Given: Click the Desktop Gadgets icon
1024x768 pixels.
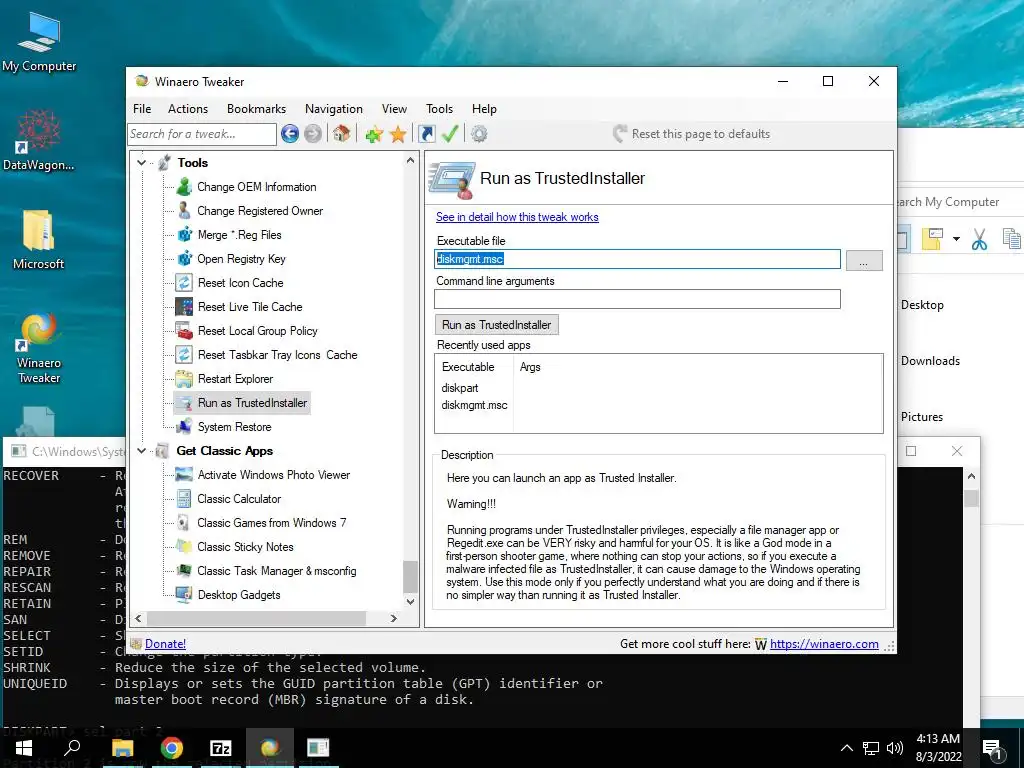Looking at the screenshot, I should pos(184,595).
